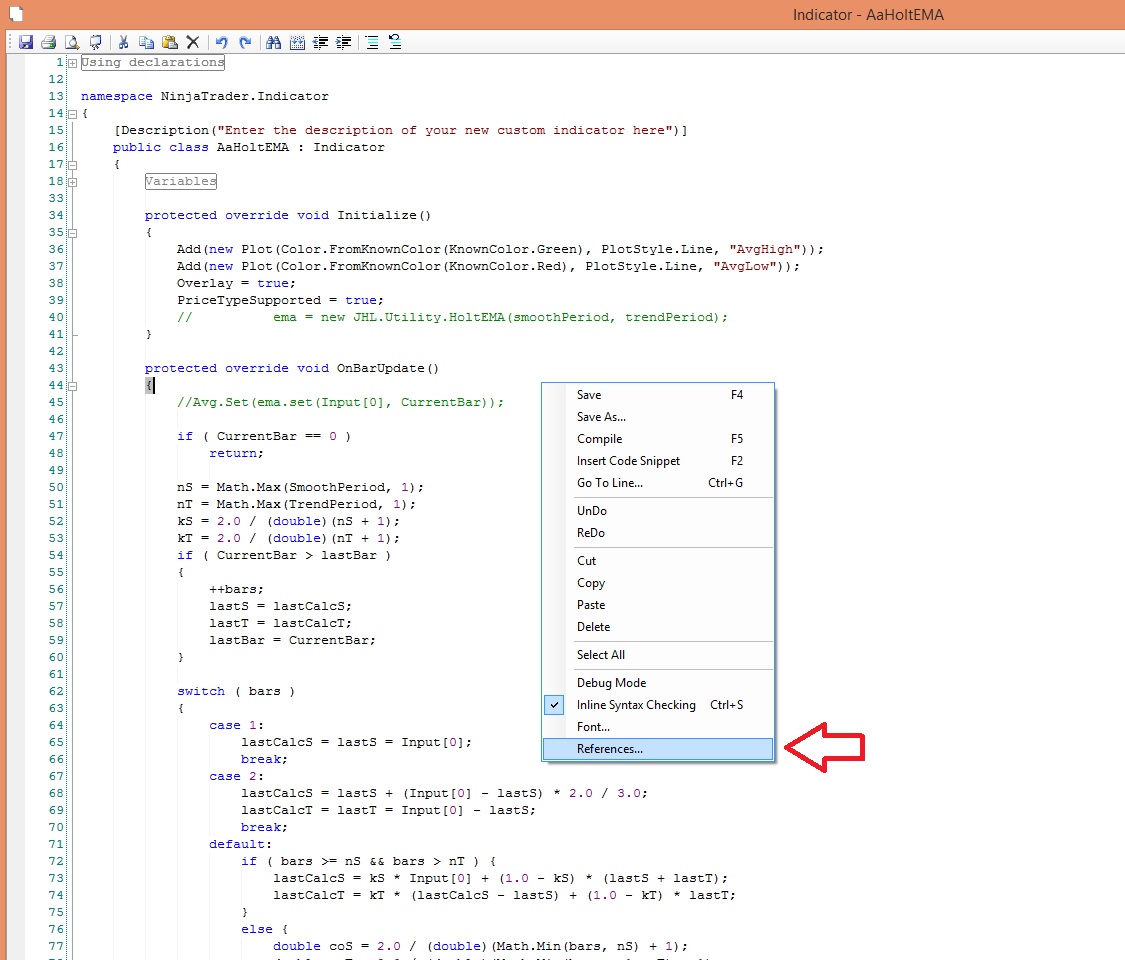Choose Select All in the context menu
The width and height of the screenshot is (1125, 960).
tap(658, 655)
